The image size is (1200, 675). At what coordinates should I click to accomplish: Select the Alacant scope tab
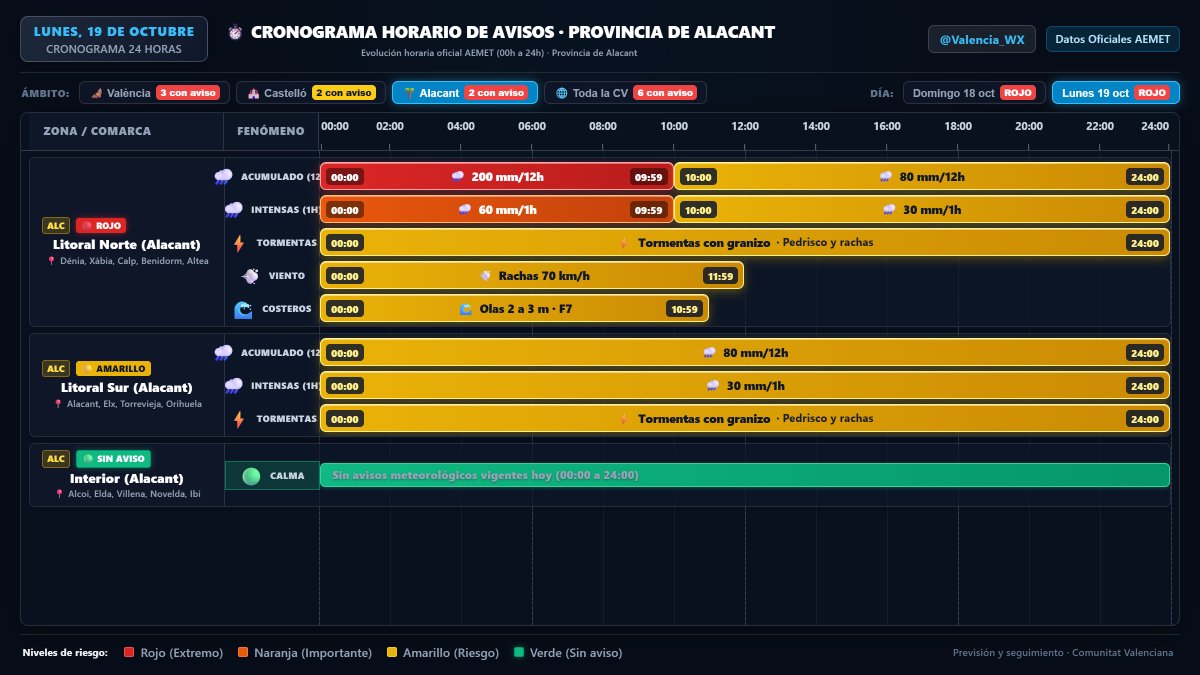tap(465, 93)
